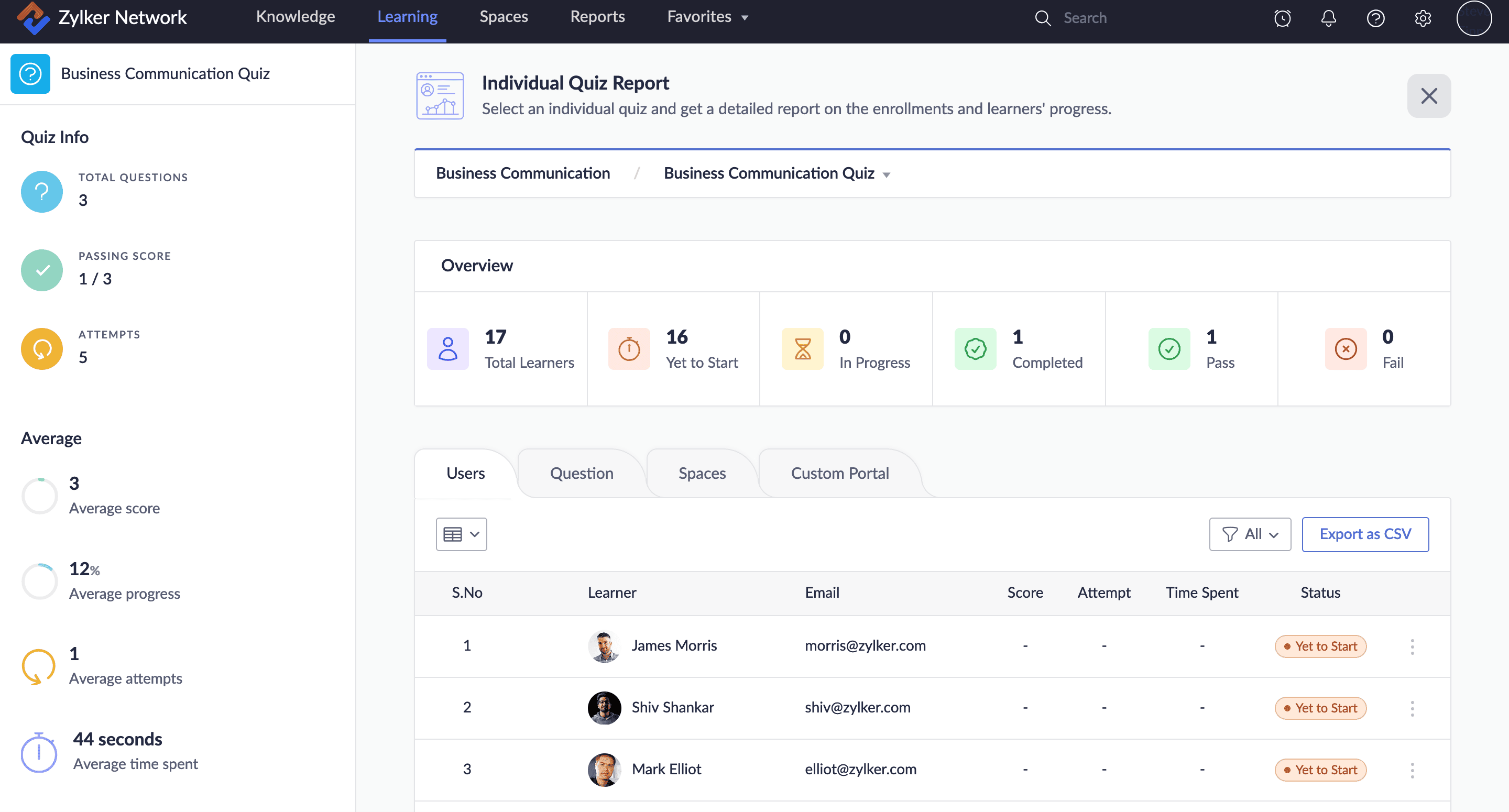Open the help question mark icon
1509x812 pixels.
pyautogui.click(x=1375, y=18)
